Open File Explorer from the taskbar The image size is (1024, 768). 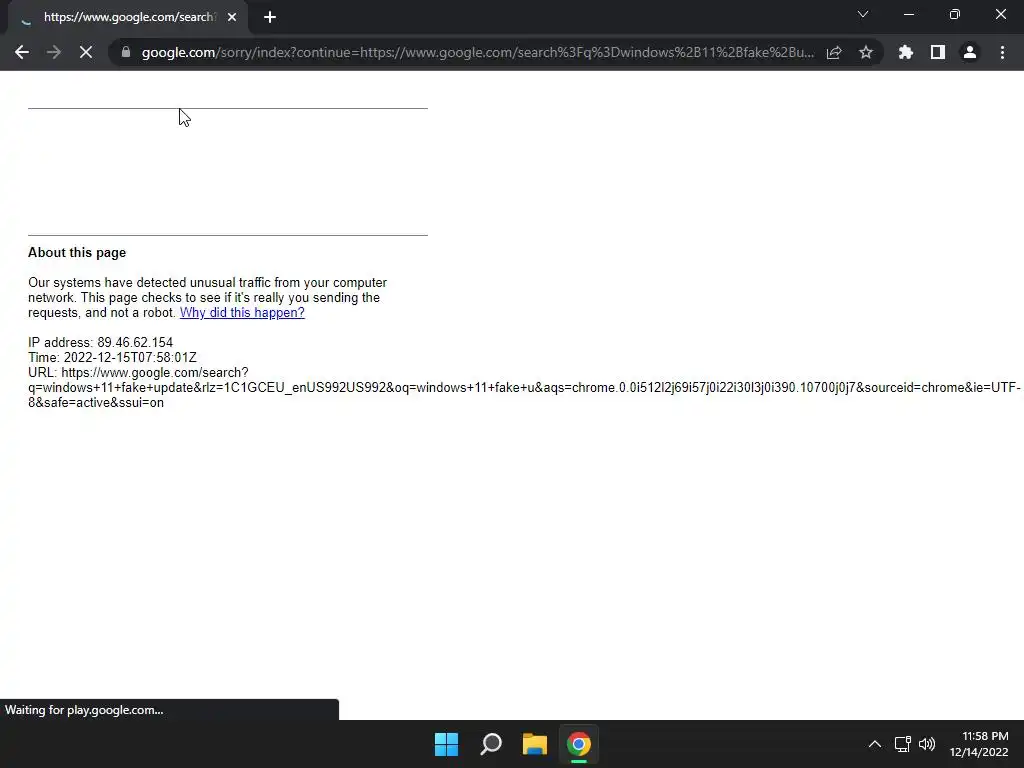click(x=535, y=744)
